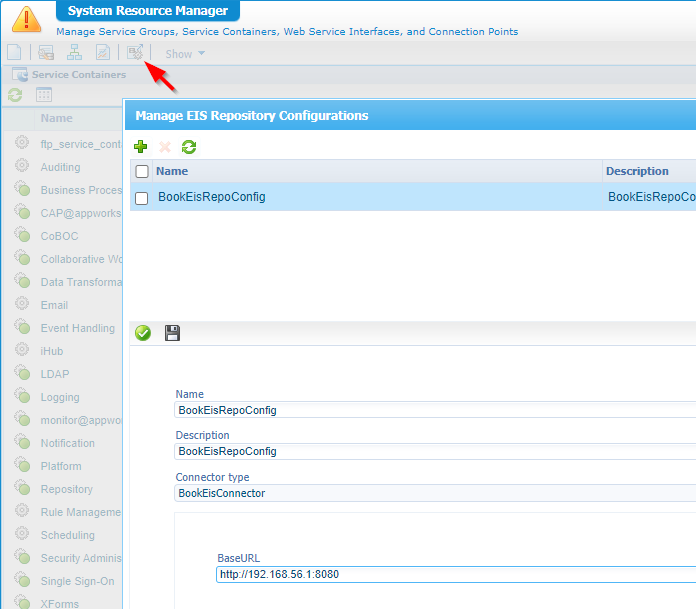
Task: Refresh the EIS repository configurations list
Action: click(188, 147)
